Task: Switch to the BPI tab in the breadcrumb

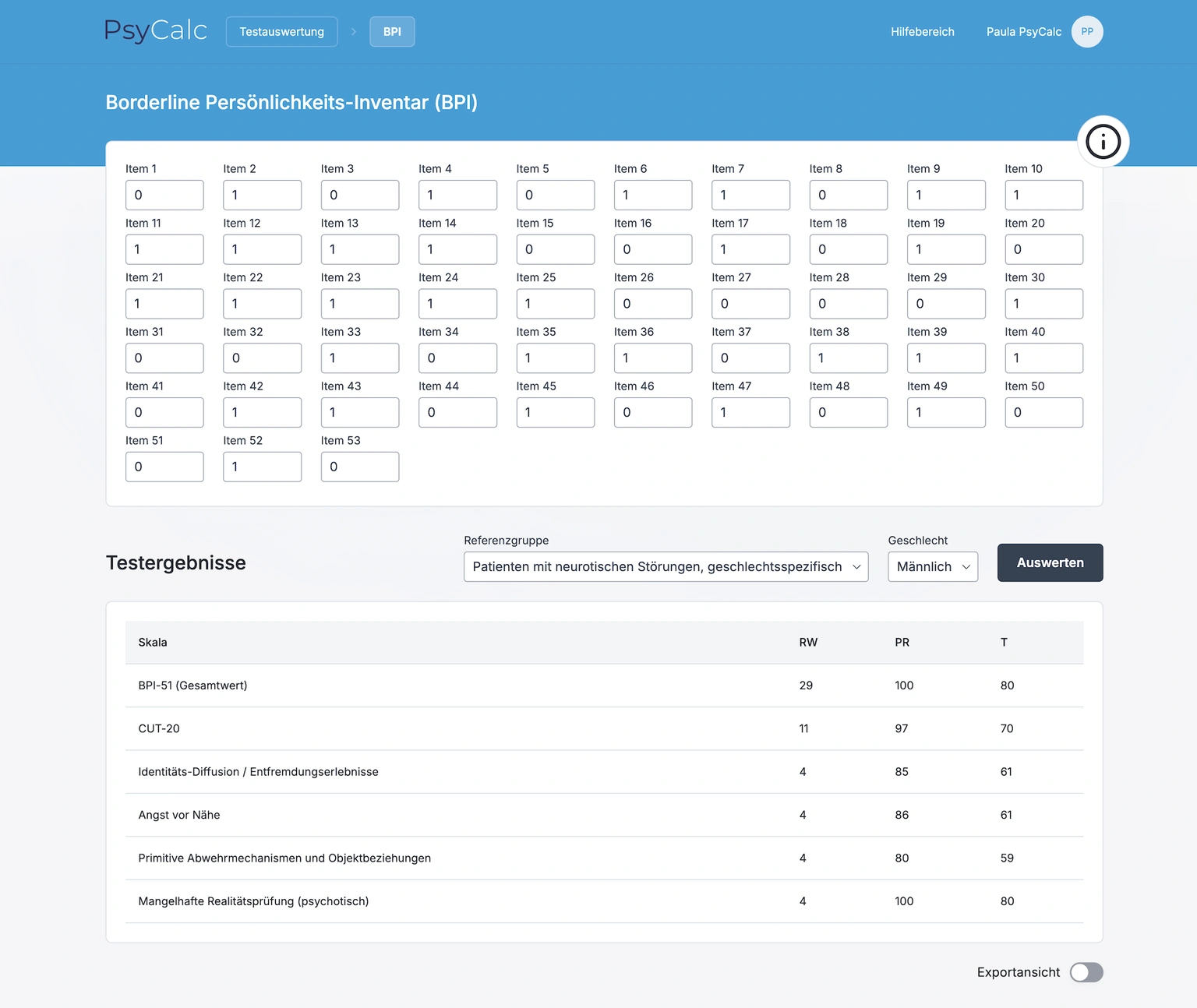Action: [392, 31]
